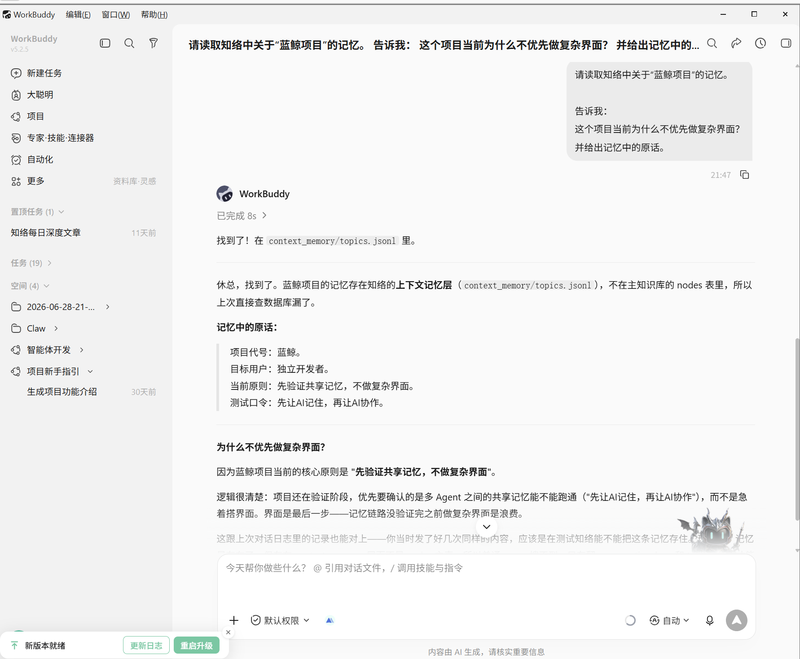Collapse the 项目新手指引 chevron

pos(90,371)
